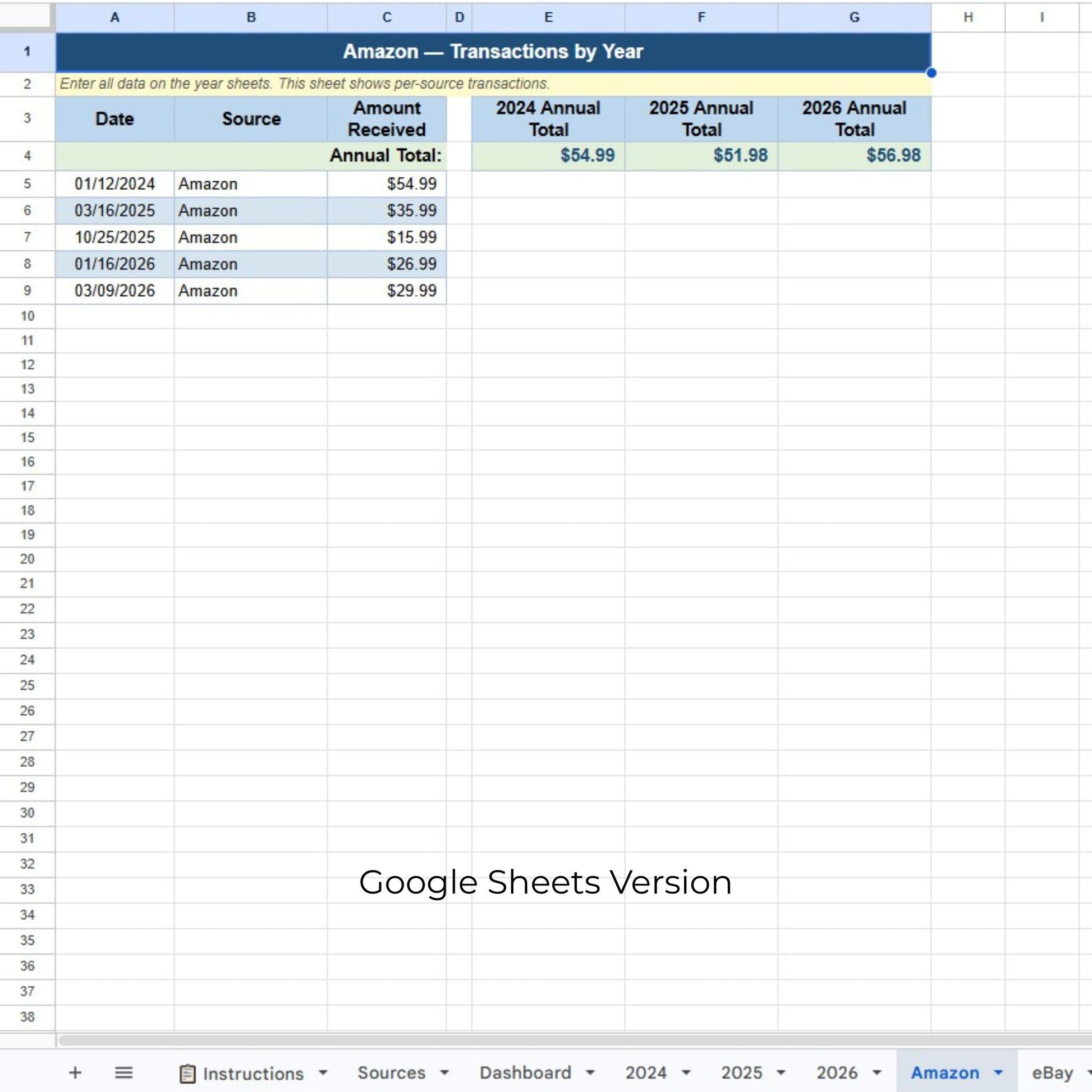Select column H header
Image resolution: width=1092 pixels, height=1092 pixels.
coord(968,17)
